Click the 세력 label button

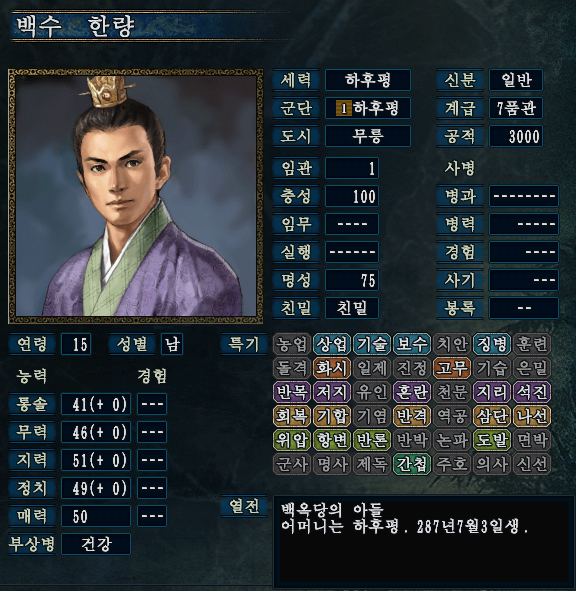click(296, 80)
